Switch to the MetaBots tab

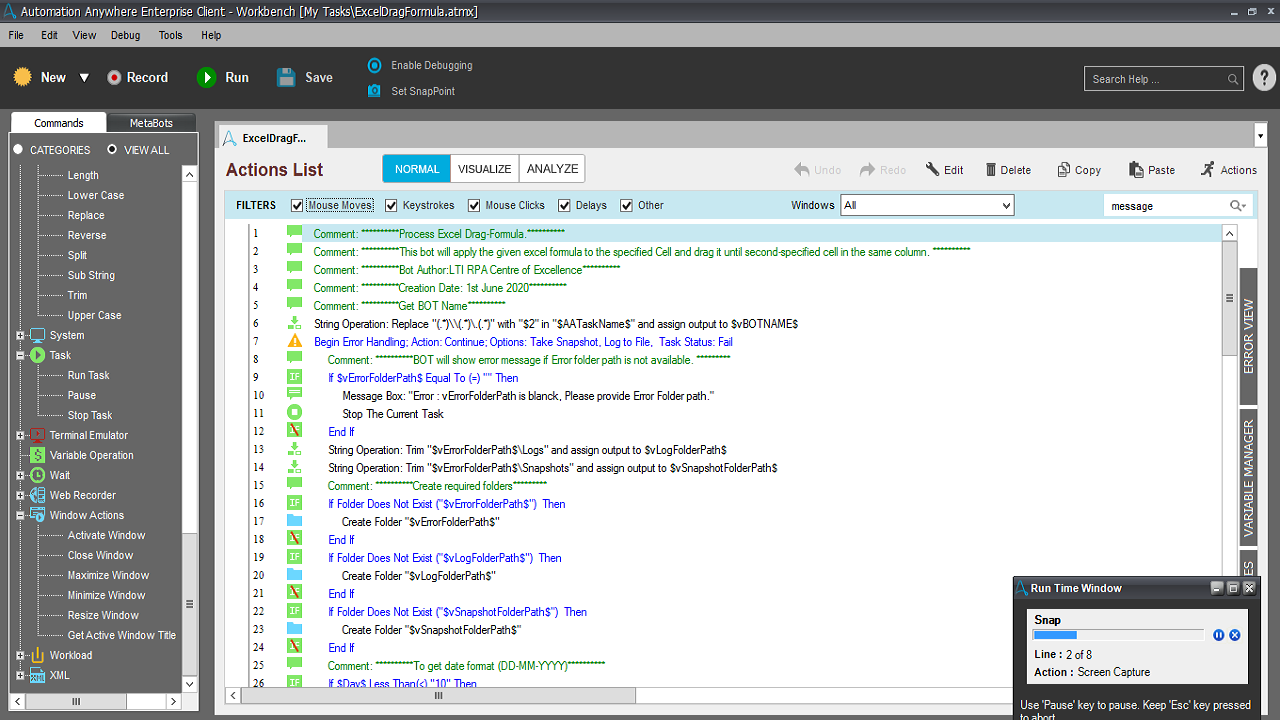151,123
